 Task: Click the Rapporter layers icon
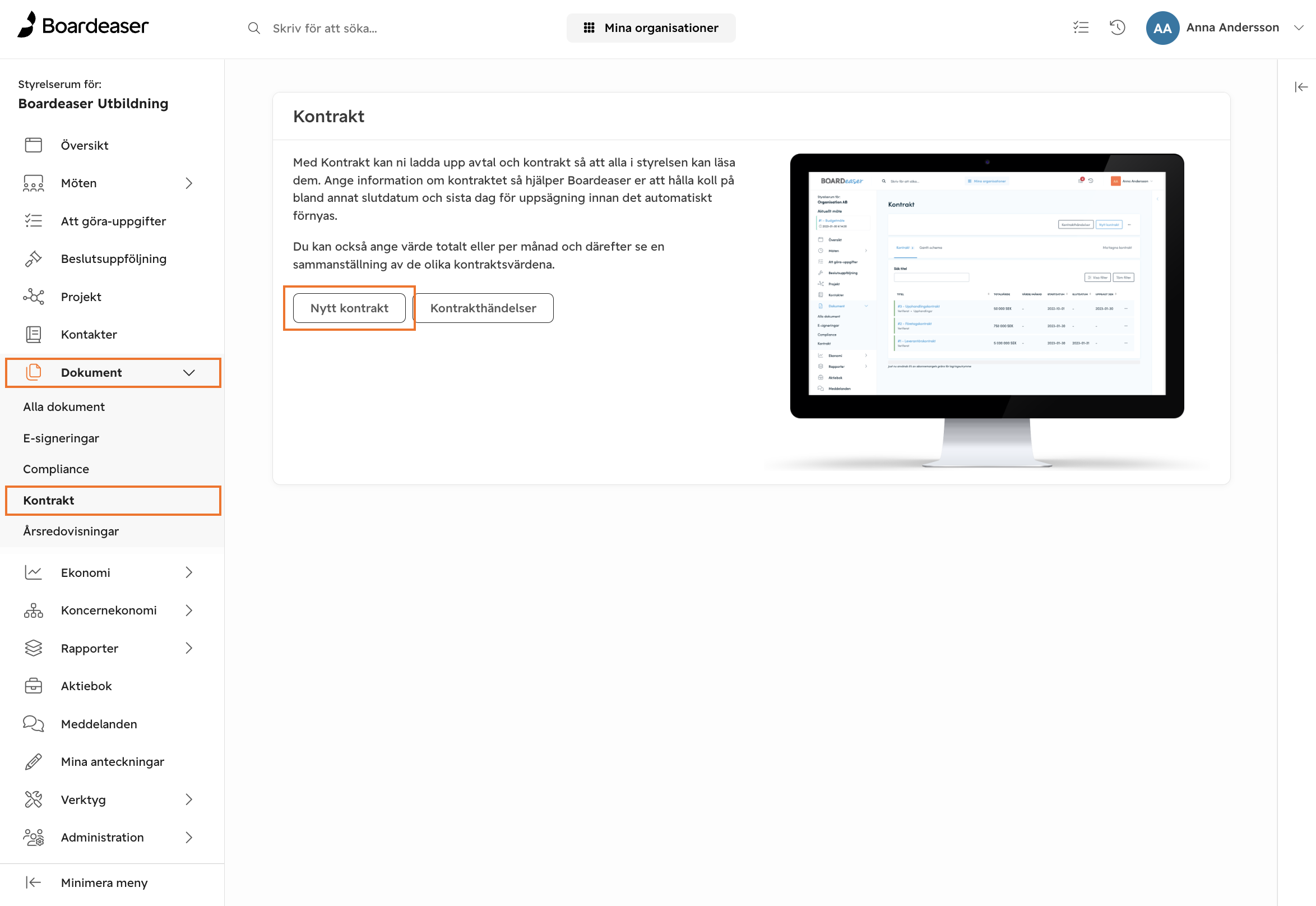[x=34, y=648]
